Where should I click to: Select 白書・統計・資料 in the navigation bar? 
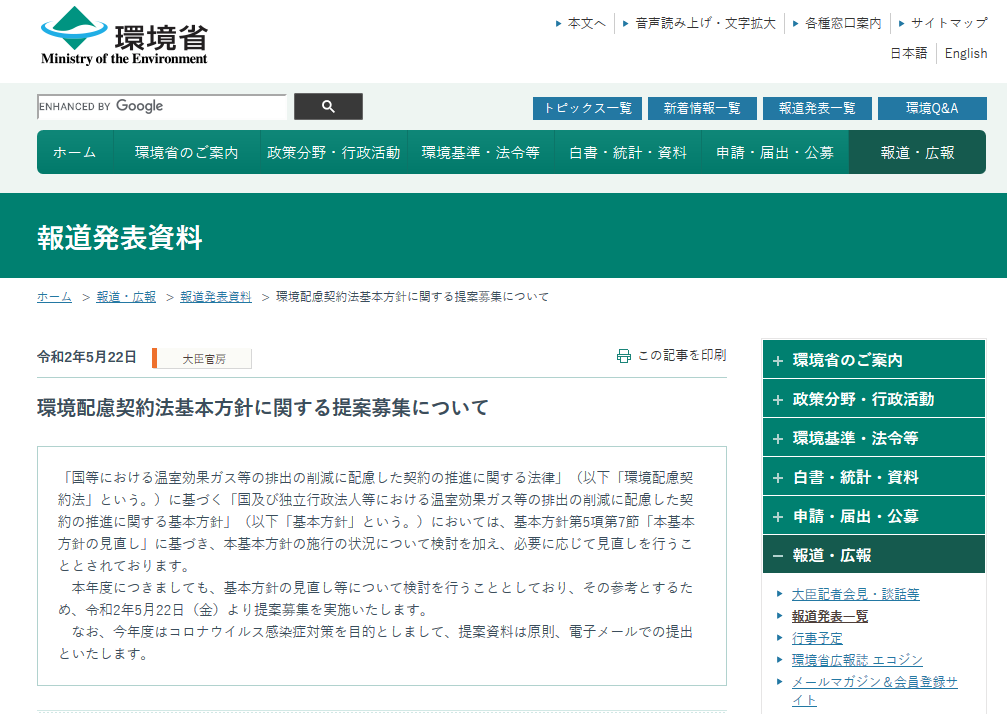[628, 153]
